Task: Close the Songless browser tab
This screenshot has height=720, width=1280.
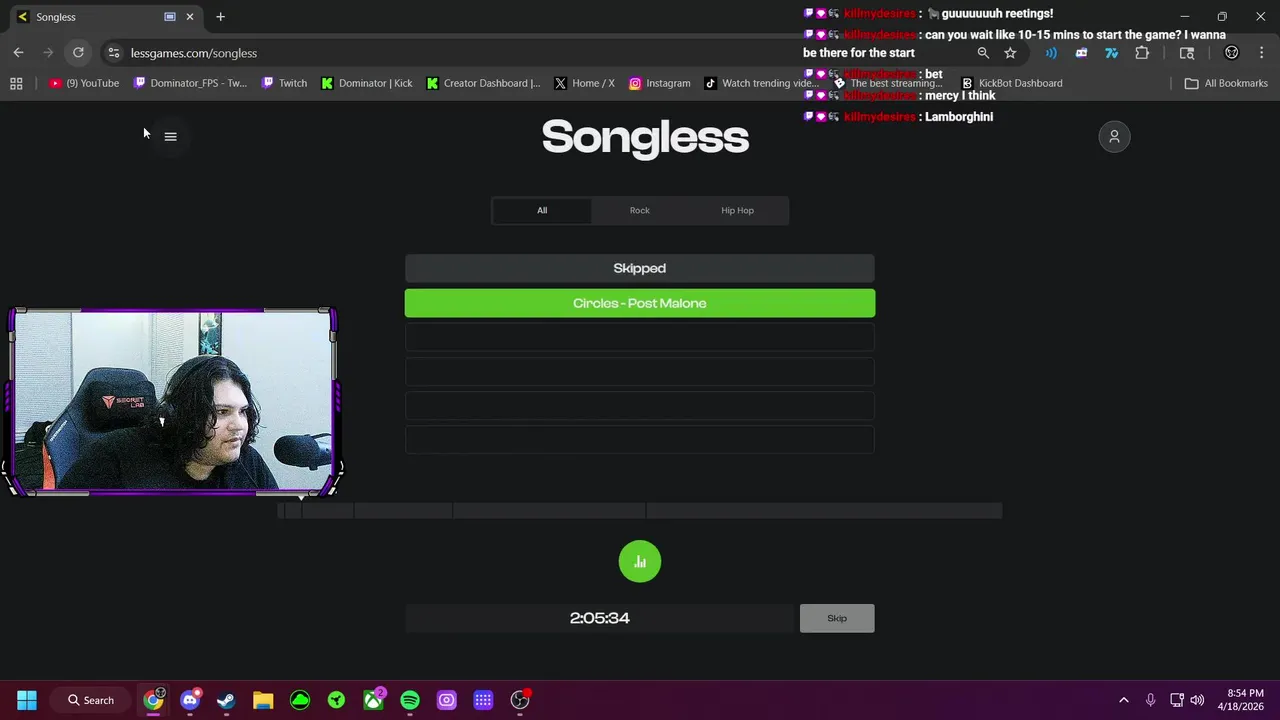Action: [190, 17]
